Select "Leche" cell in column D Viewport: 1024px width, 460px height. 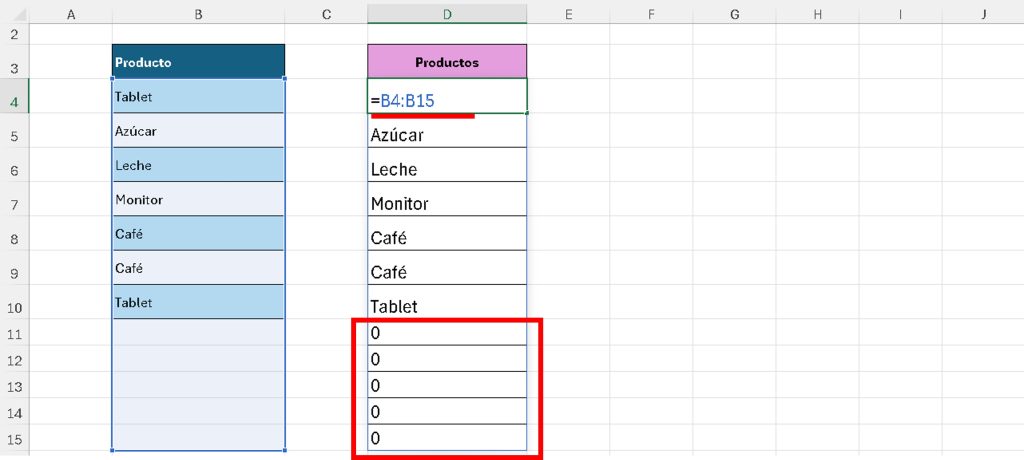pyautogui.click(x=447, y=169)
